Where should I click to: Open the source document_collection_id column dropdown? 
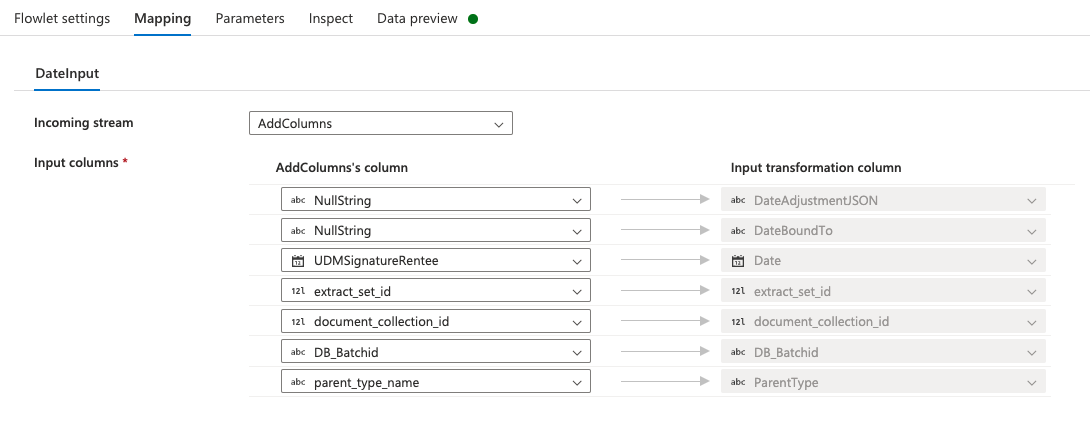576,322
